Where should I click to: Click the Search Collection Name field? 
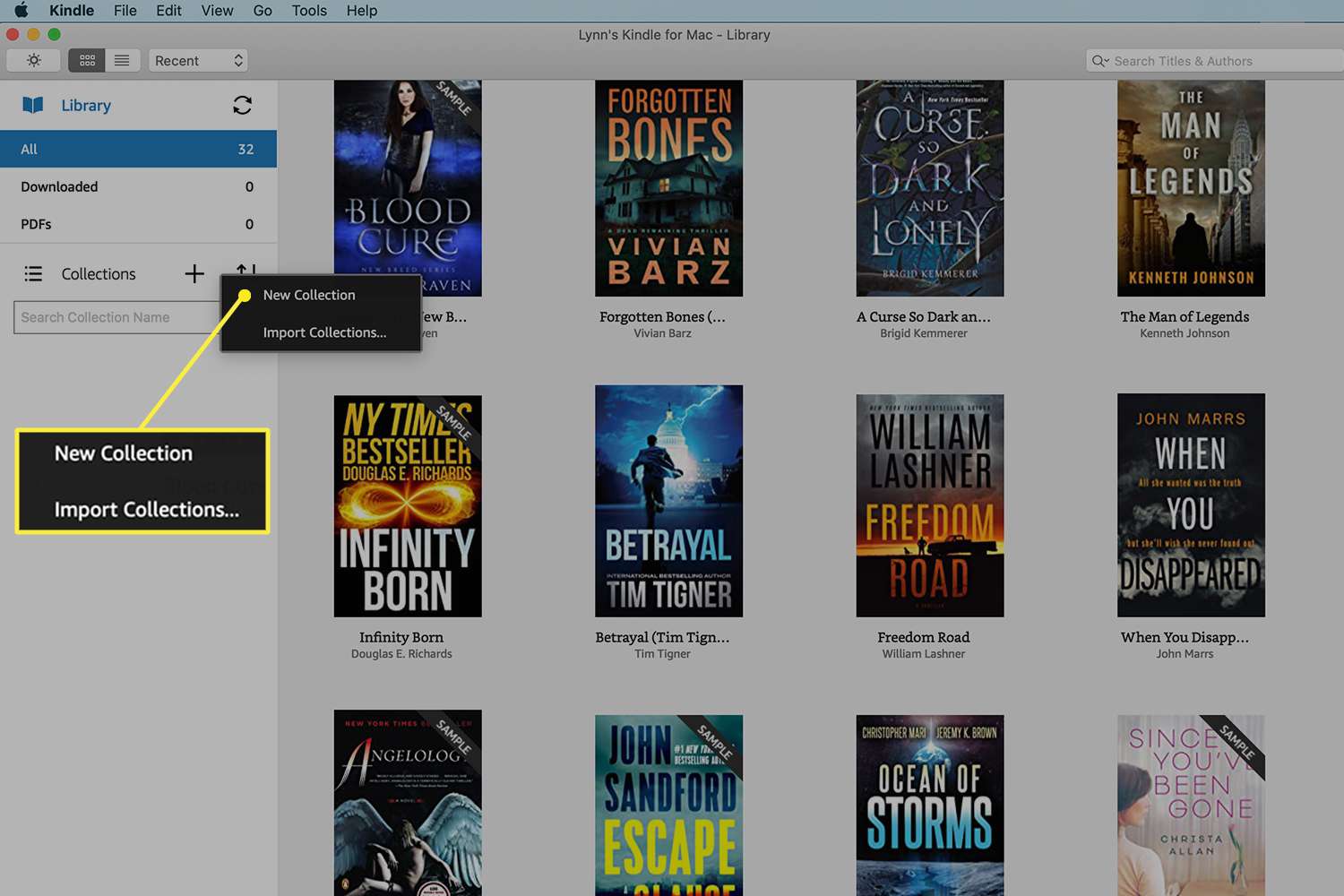pos(117,317)
